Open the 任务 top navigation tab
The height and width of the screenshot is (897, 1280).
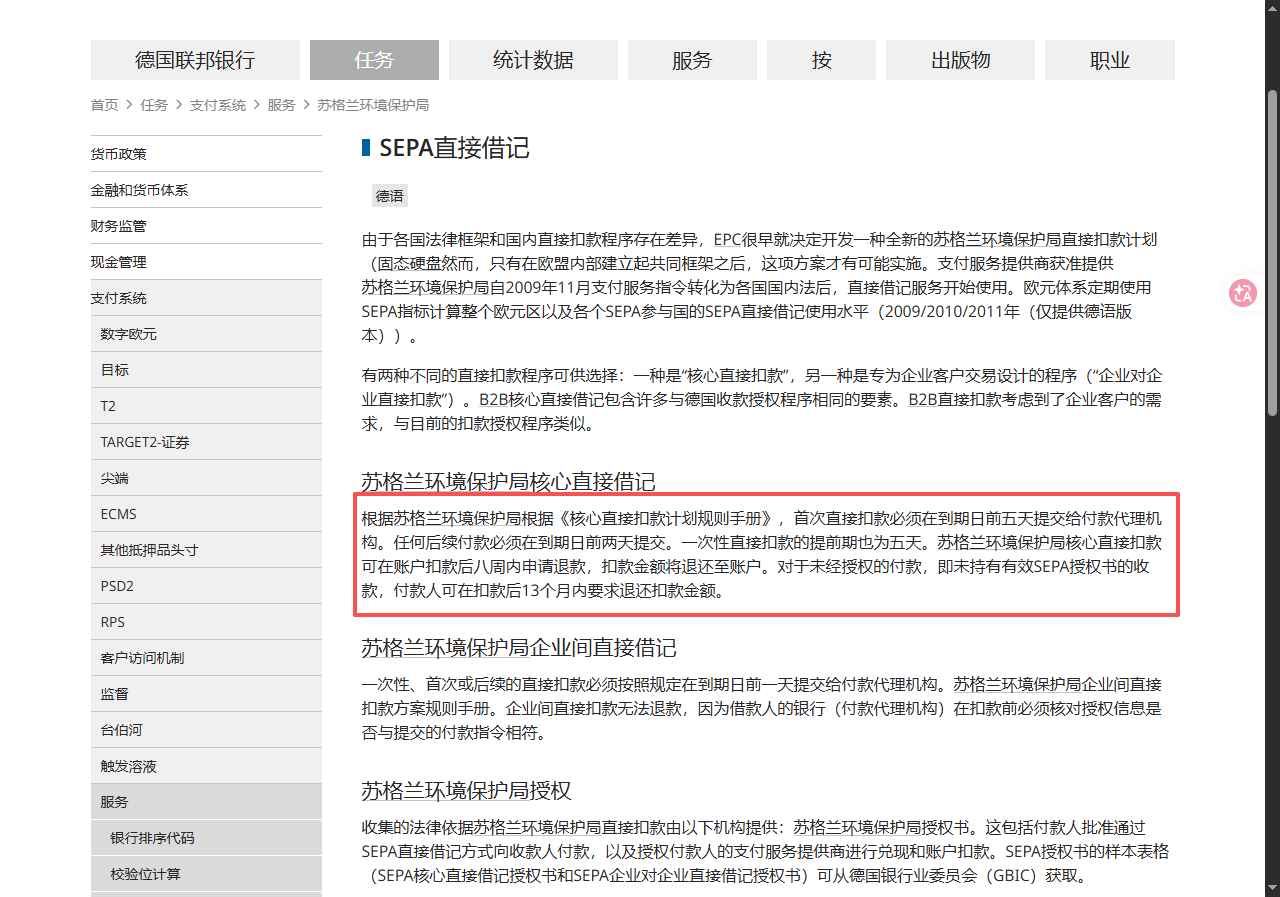pyautogui.click(x=374, y=60)
